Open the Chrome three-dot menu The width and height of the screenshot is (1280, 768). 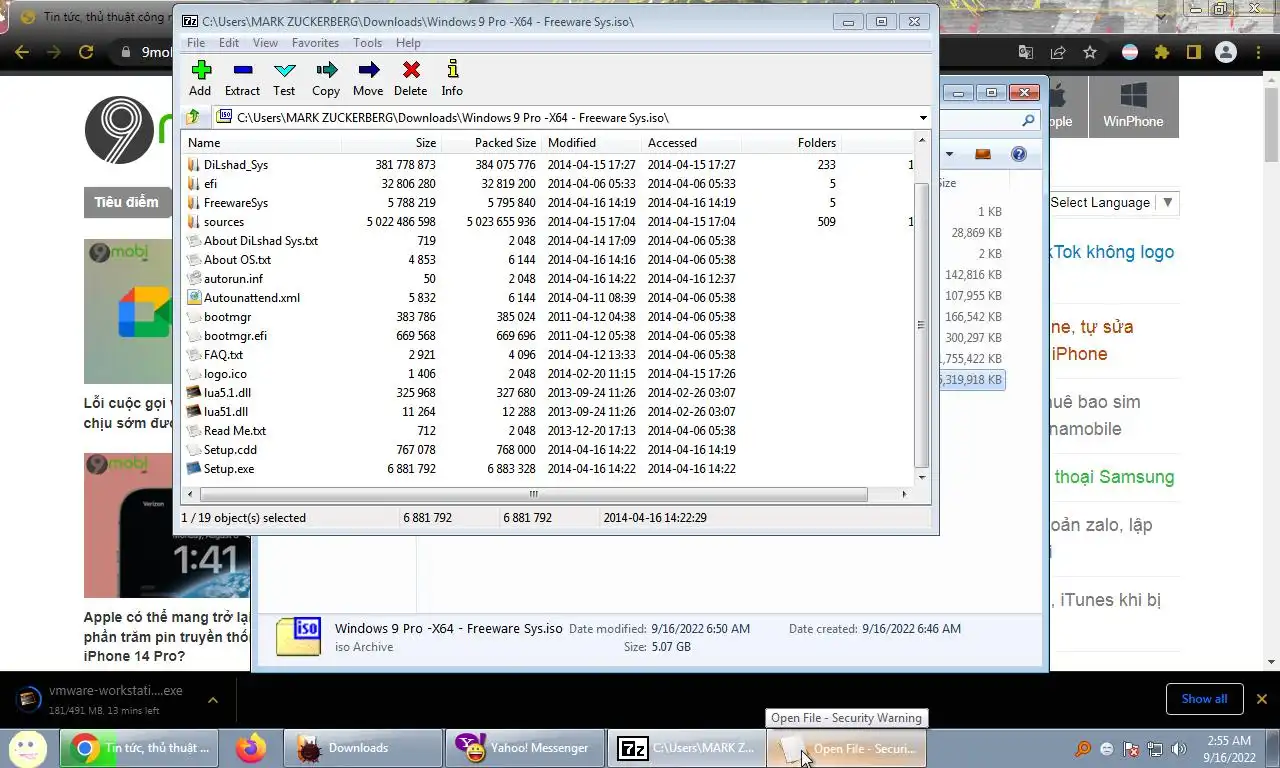pyautogui.click(x=1259, y=52)
